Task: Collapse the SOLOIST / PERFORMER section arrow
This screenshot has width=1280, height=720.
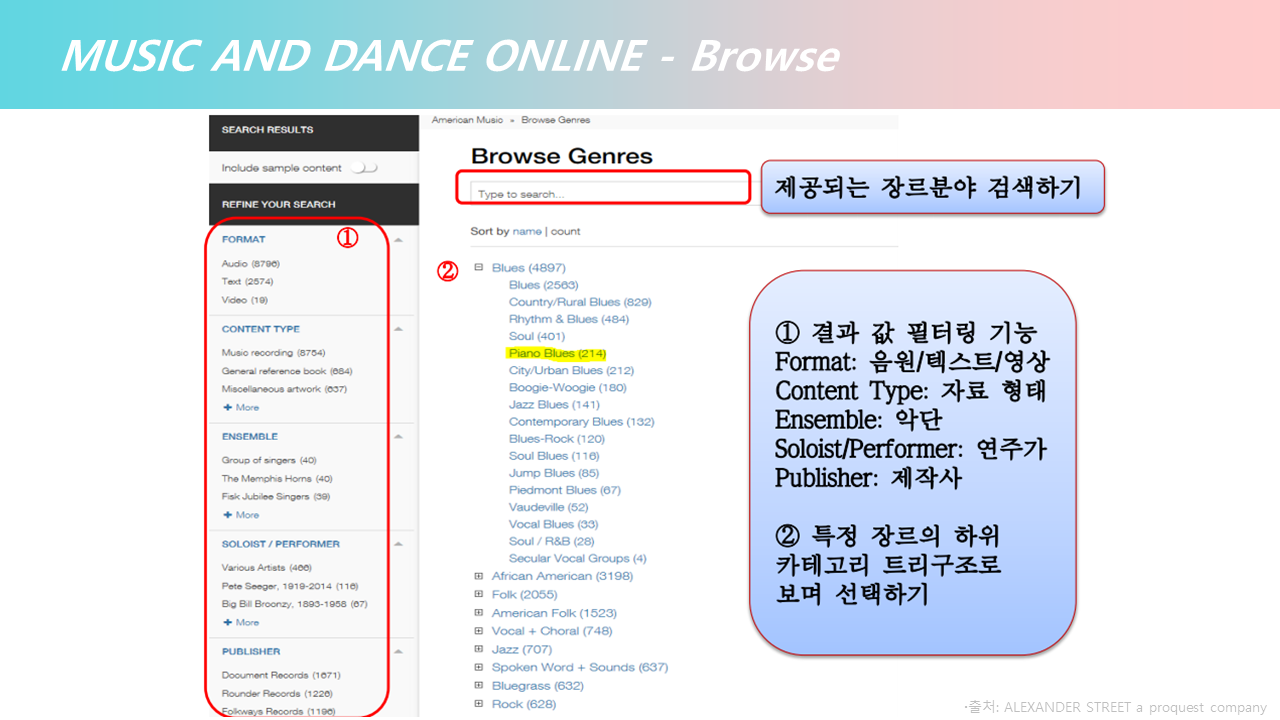Action: point(398,544)
